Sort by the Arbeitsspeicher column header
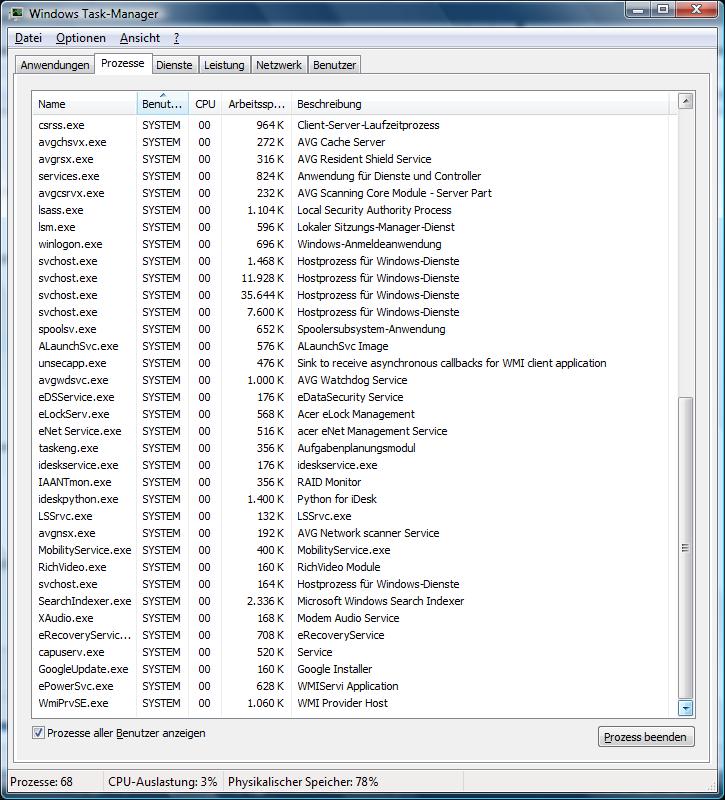The height and width of the screenshot is (800, 725). point(256,104)
